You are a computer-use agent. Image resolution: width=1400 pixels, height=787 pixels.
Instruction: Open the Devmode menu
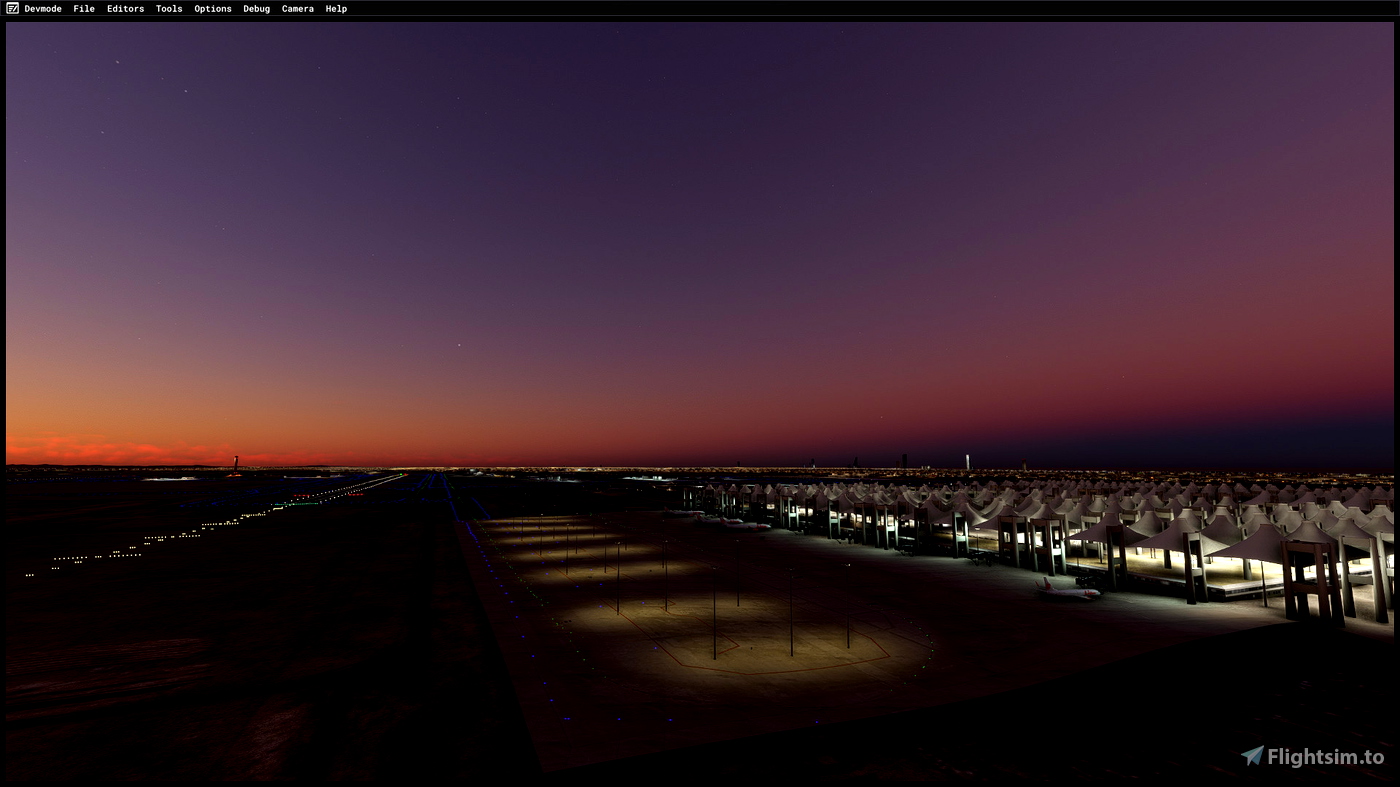(x=43, y=8)
